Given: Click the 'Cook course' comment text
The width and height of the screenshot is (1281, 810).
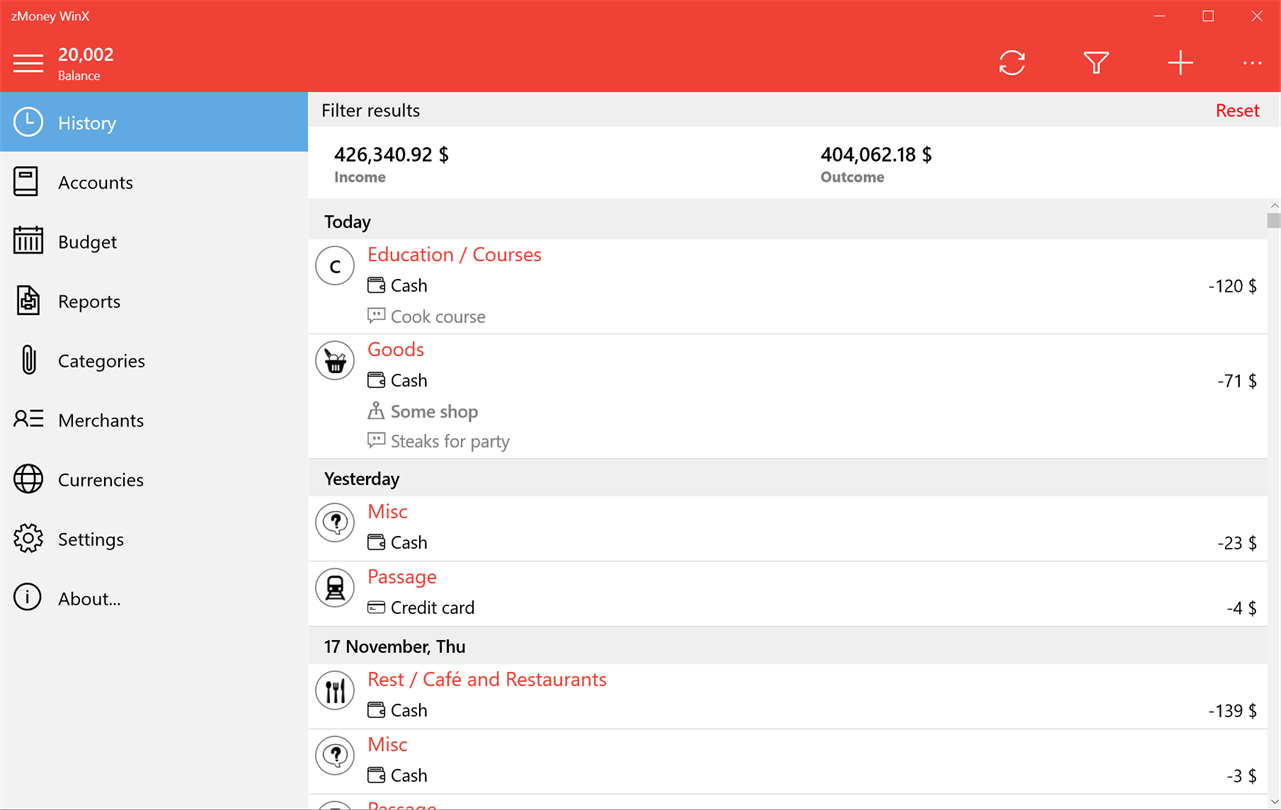Looking at the screenshot, I should tap(438, 317).
